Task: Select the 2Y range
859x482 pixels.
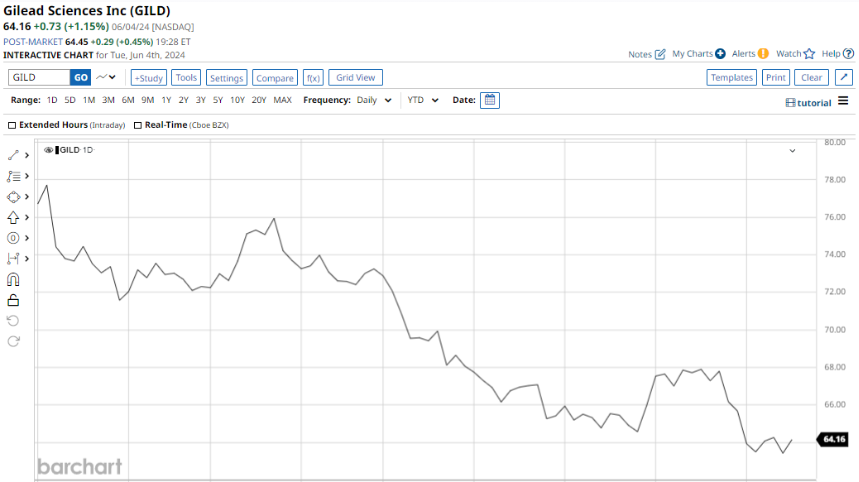Action: point(184,100)
